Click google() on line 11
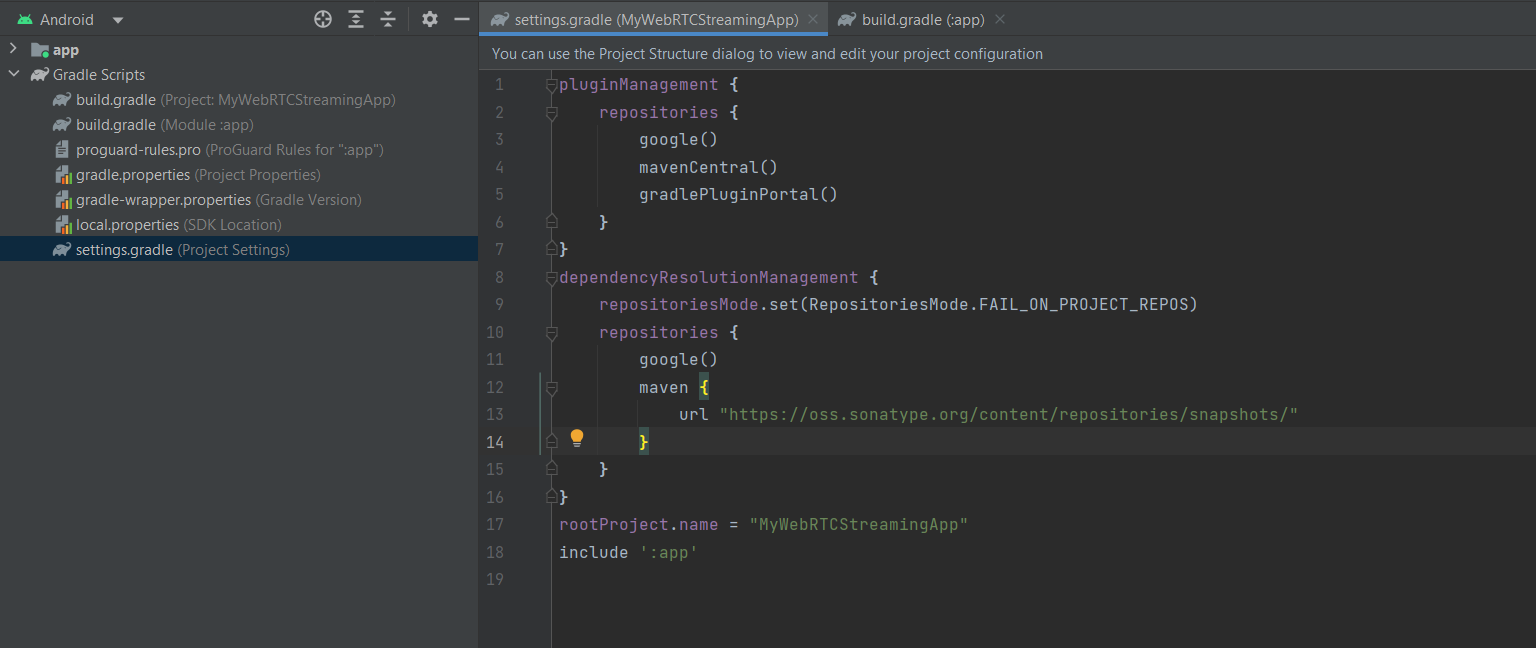1536x648 pixels. (x=678, y=360)
